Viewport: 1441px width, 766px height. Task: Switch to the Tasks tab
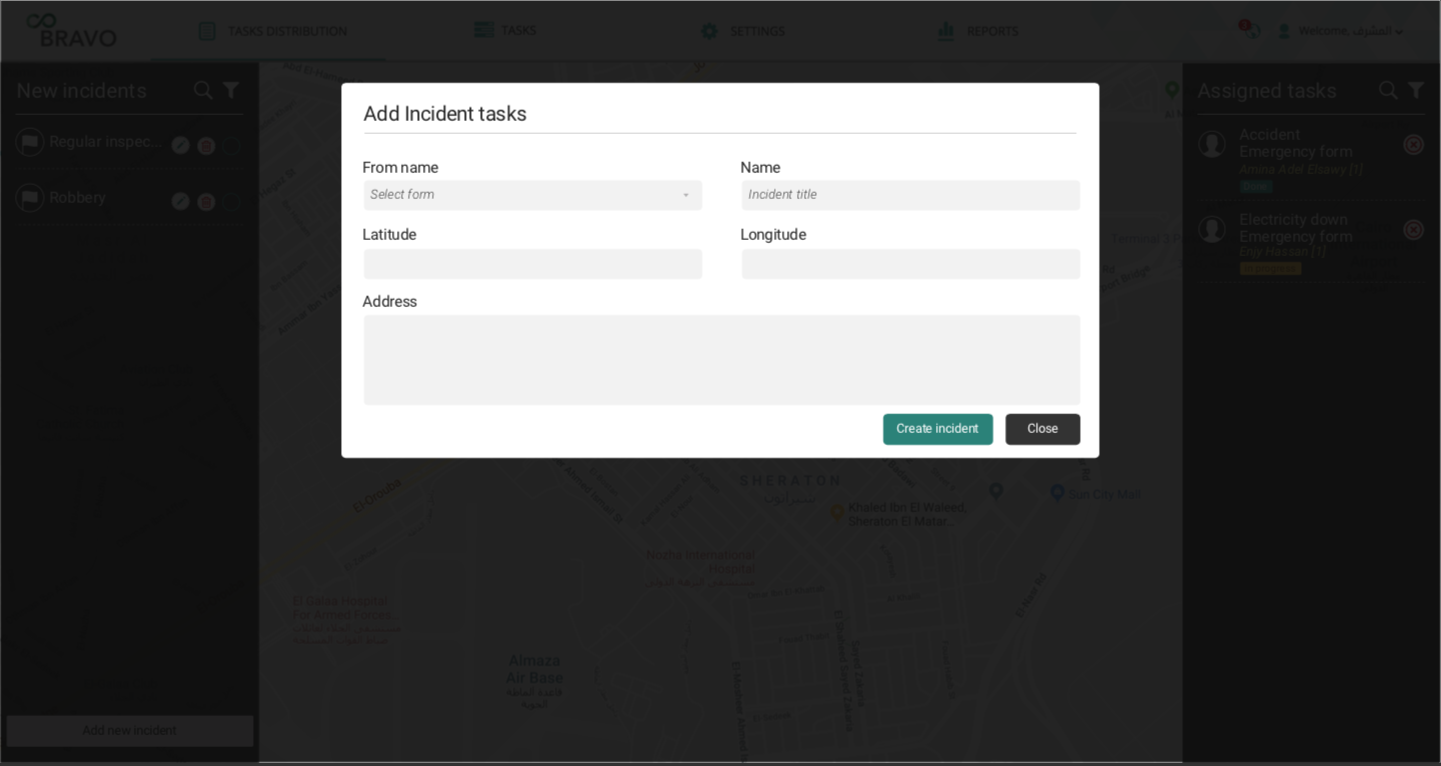click(505, 30)
